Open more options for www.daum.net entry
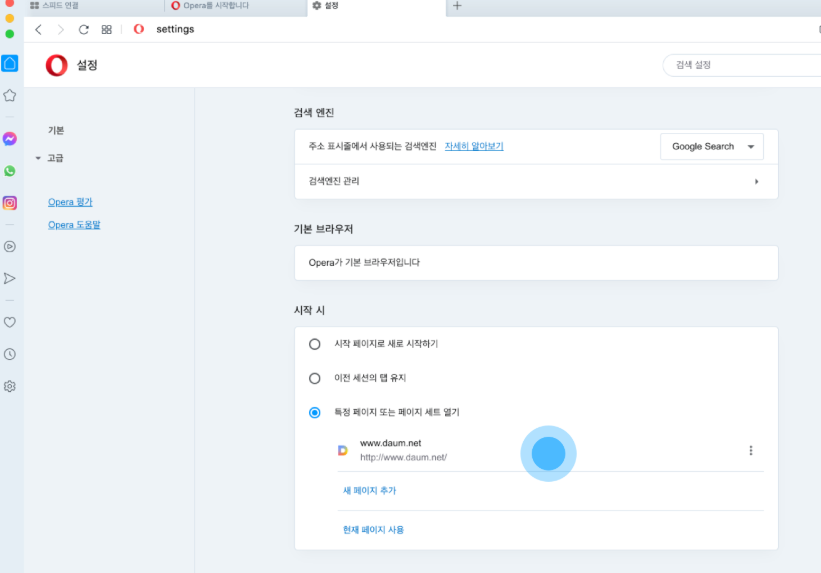 coord(751,450)
